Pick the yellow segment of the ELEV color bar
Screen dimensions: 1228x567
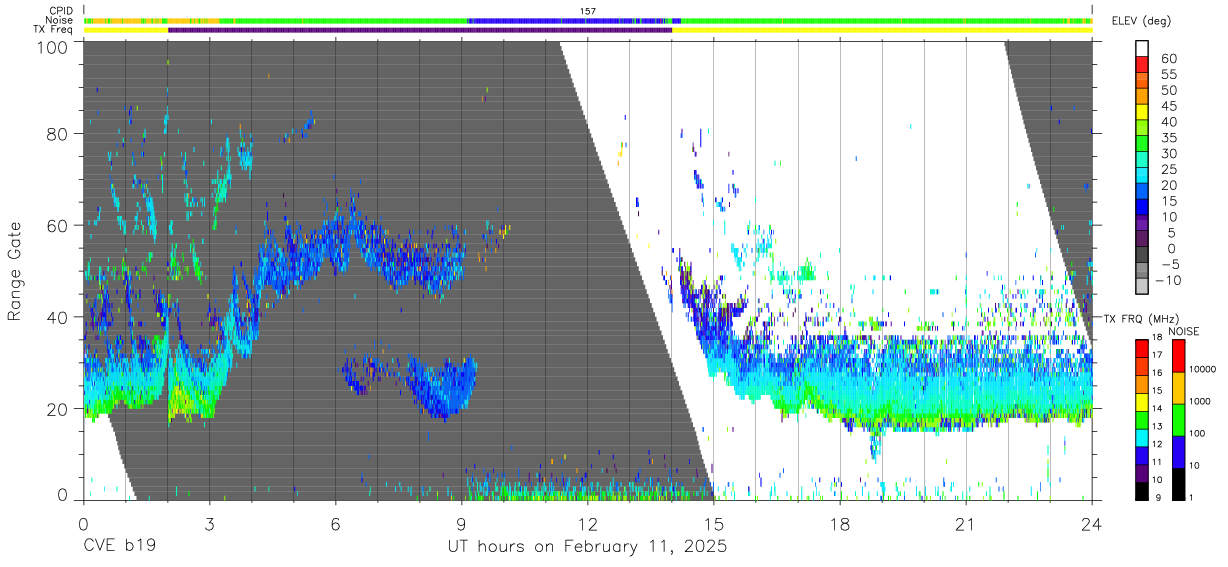pyautogui.click(x=1143, y=111)
